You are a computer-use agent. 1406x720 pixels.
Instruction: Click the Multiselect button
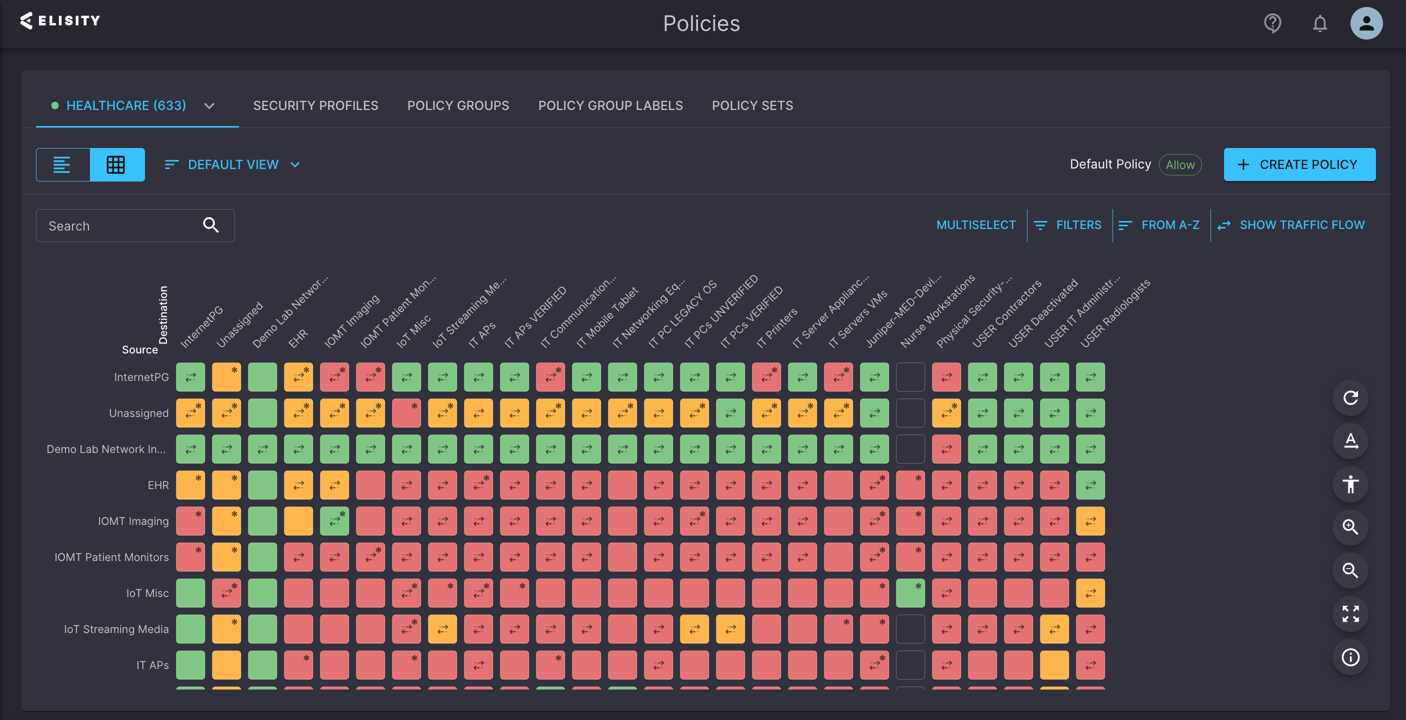click(x=975, y=225)
